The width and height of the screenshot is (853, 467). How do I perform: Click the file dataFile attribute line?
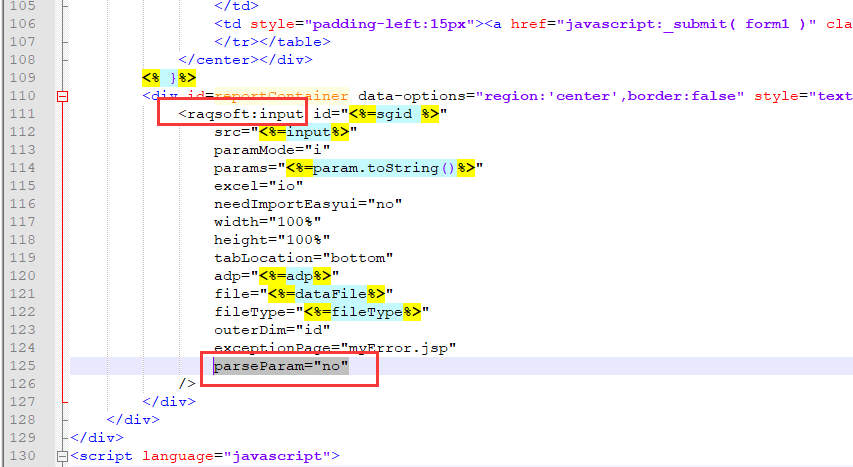[x=304, y=294]
